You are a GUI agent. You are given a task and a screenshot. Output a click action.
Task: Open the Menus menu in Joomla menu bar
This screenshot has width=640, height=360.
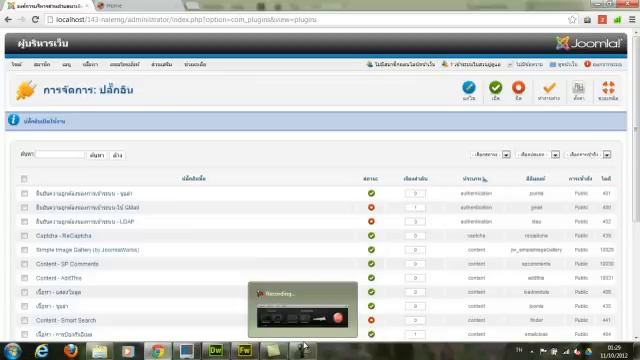(x=67, y=64)
